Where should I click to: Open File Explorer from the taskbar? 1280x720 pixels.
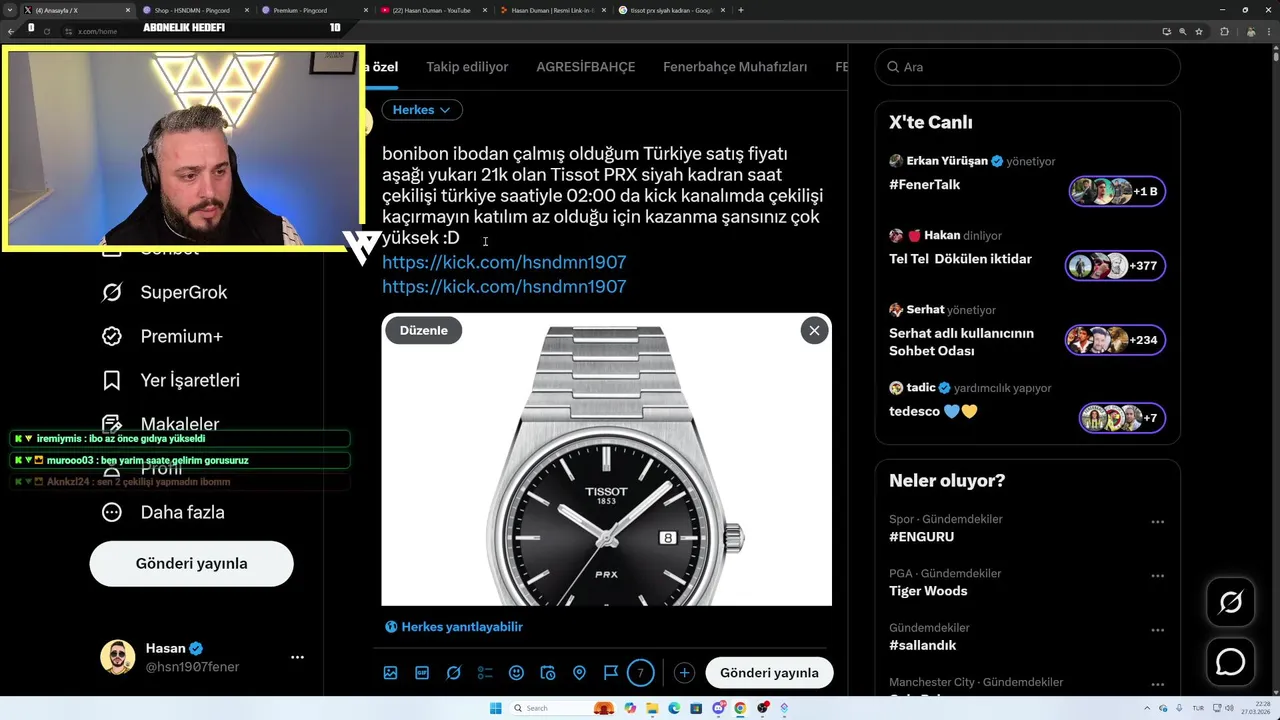tap(652, 708)
